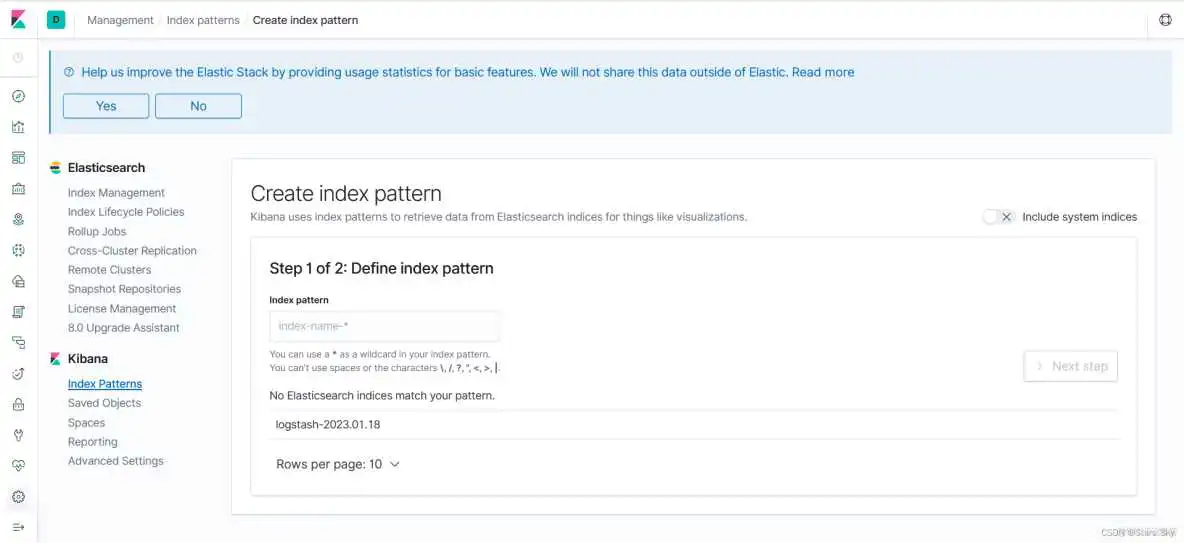Screen dimensions: 1184x543
Task: Focus the Index pattern input field
Action: (384, 326)
